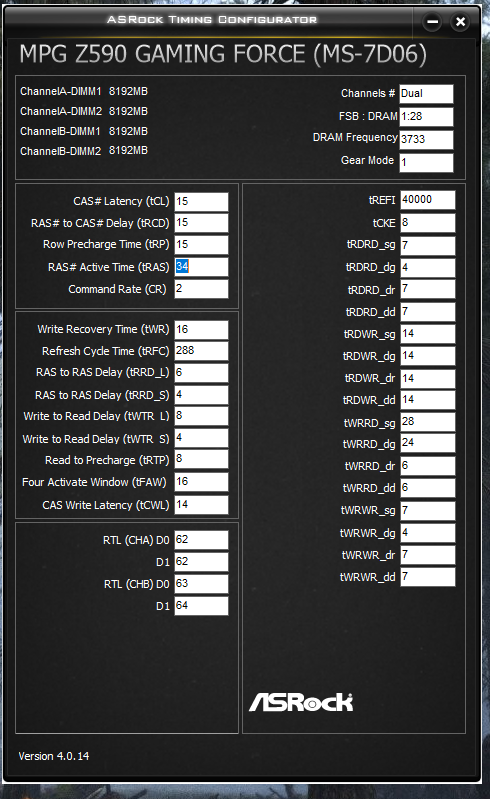Select the Write Recovery Time (tWR) field

pos(201,330)
